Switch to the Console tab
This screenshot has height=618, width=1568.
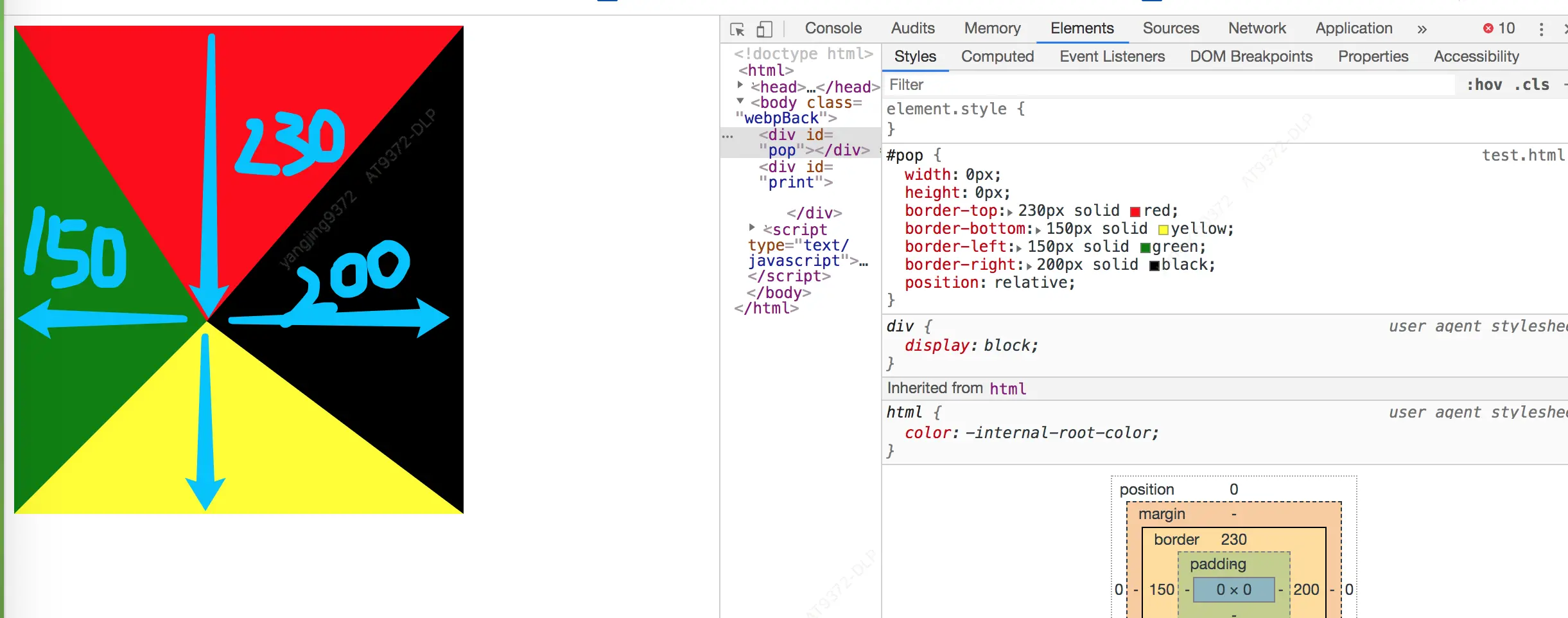click(833, 28)
